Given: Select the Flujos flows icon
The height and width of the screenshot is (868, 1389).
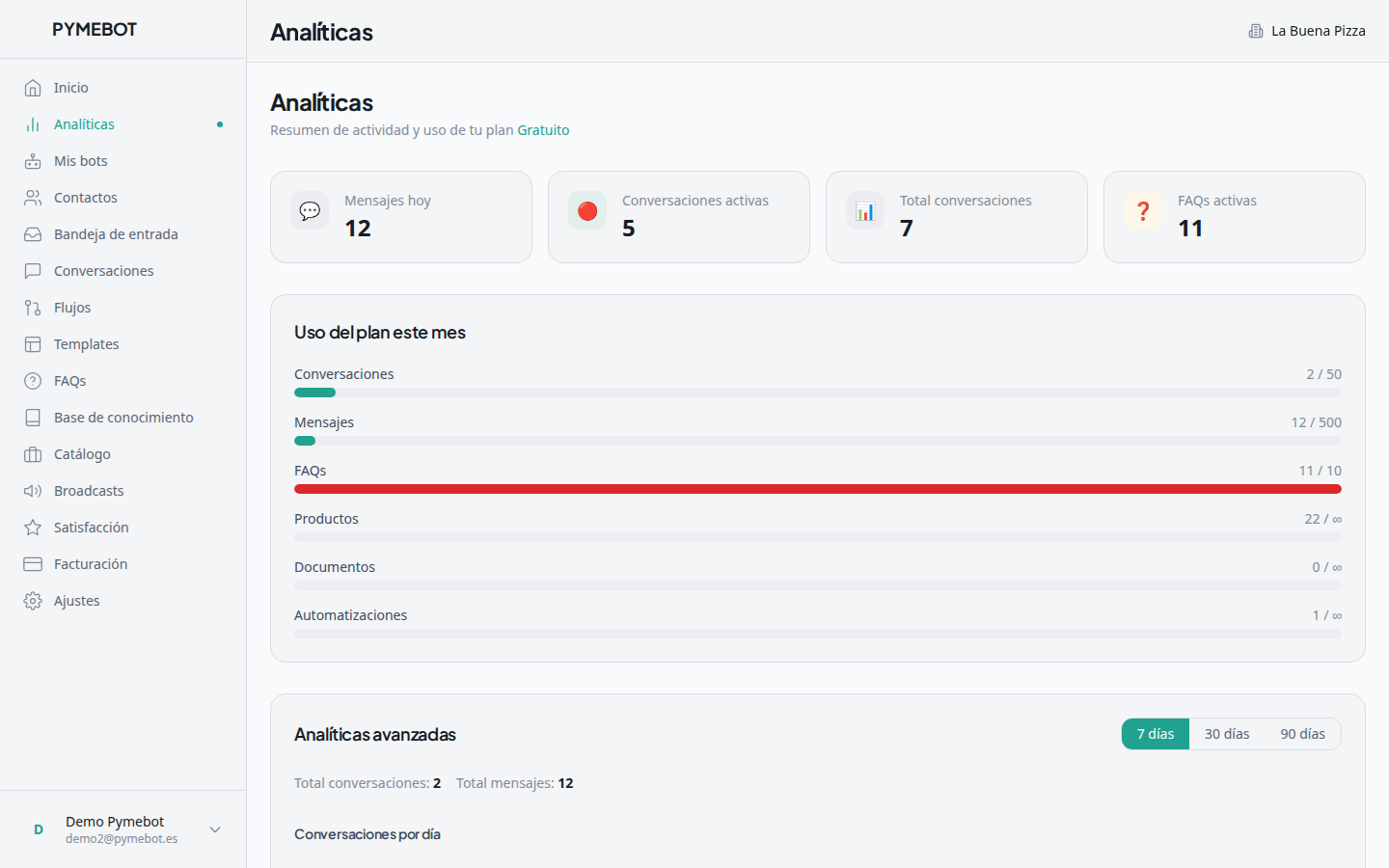Looking at the screenshot, I should pos(34,307).
